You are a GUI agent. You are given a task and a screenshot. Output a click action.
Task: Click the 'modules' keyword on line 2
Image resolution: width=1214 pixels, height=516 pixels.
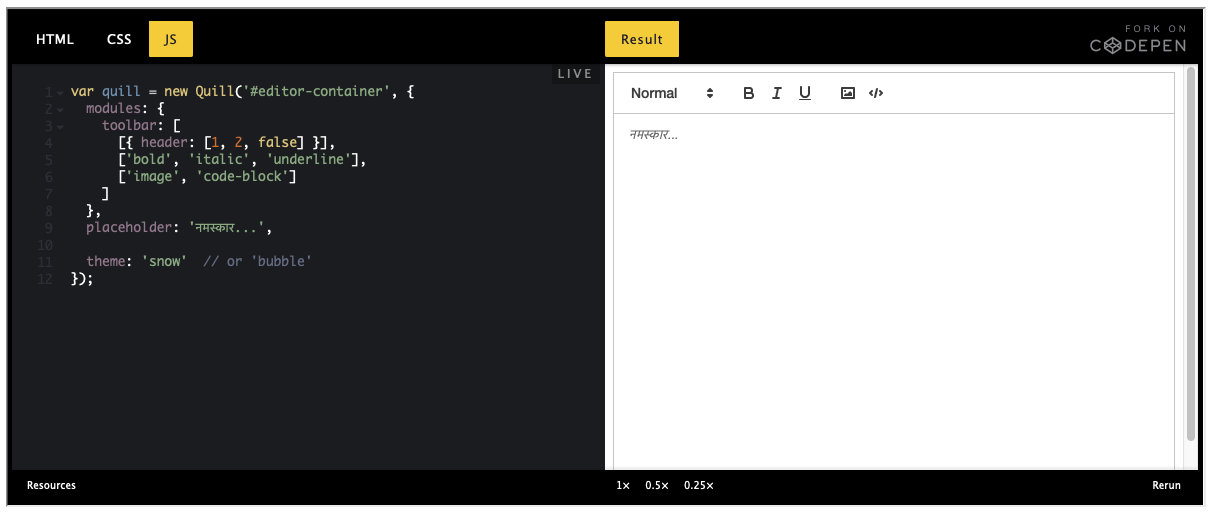coord(113,108)
